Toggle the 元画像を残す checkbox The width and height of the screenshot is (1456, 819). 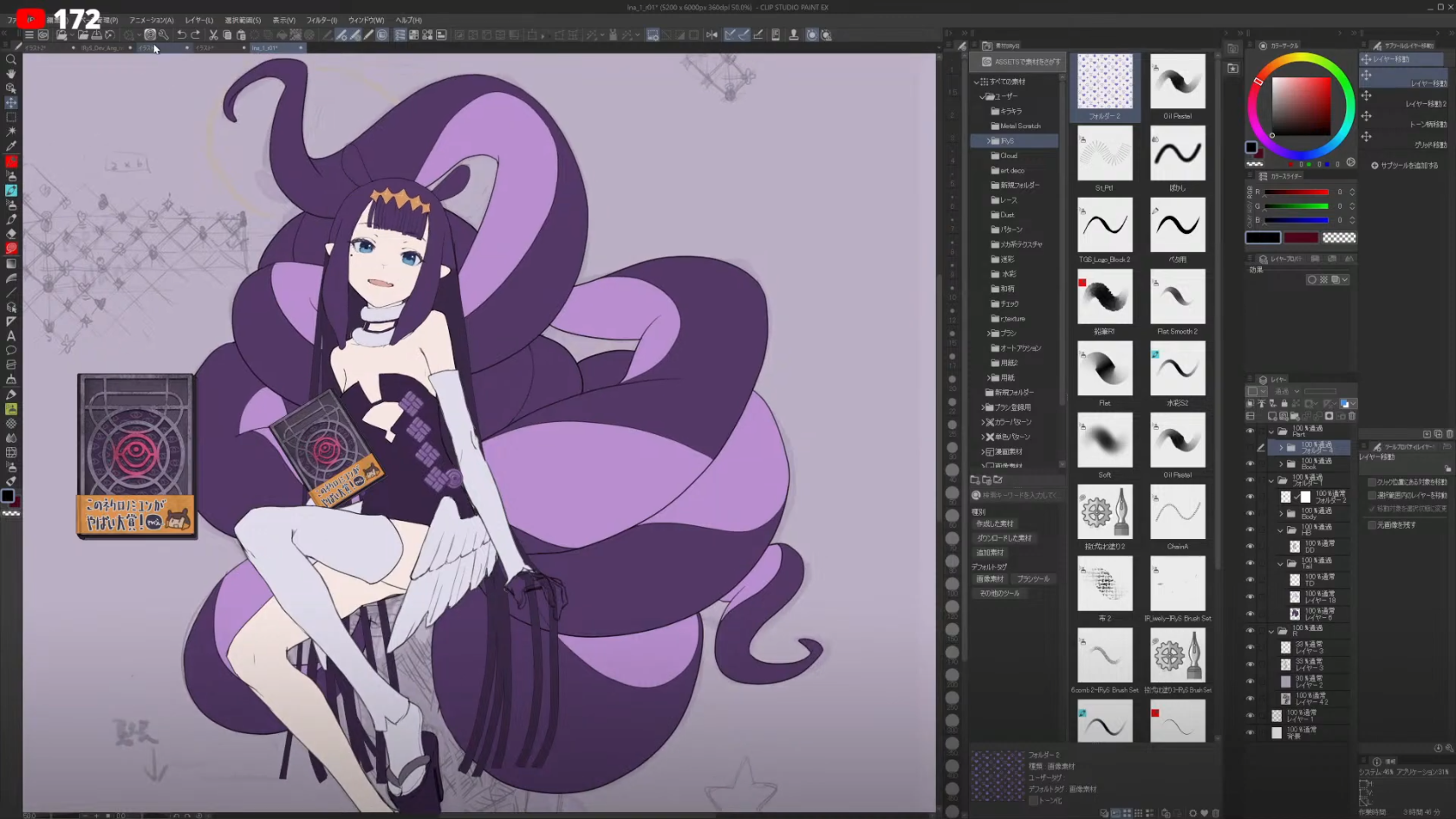[x=1372, y=525]
